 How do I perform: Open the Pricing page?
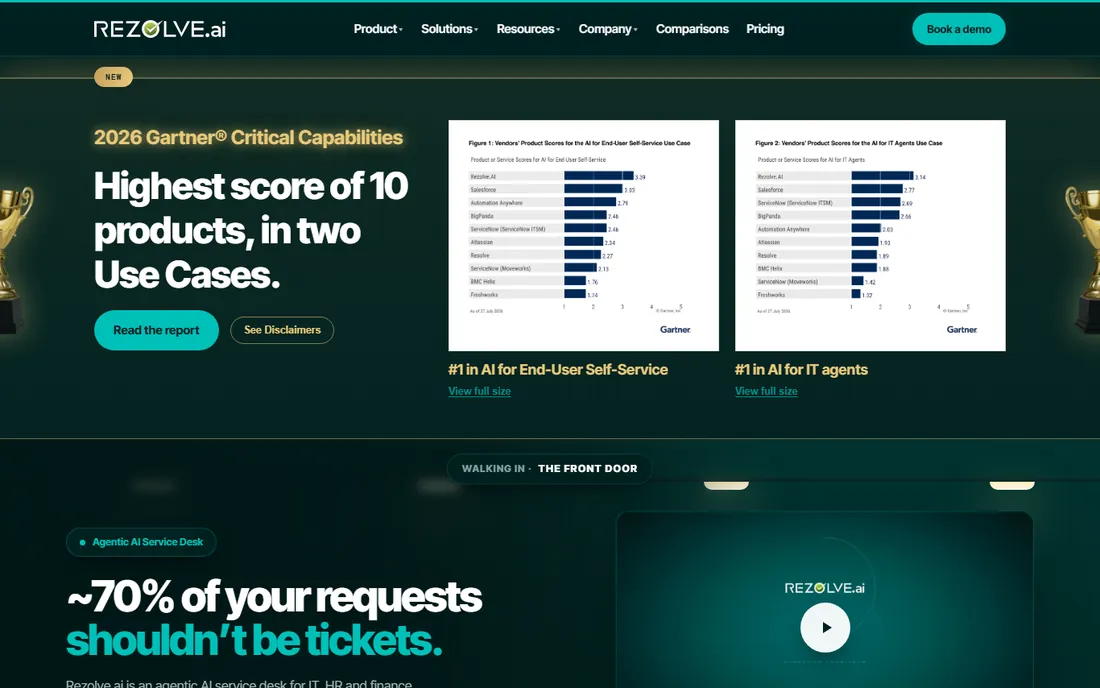click(x=765, y=29)
